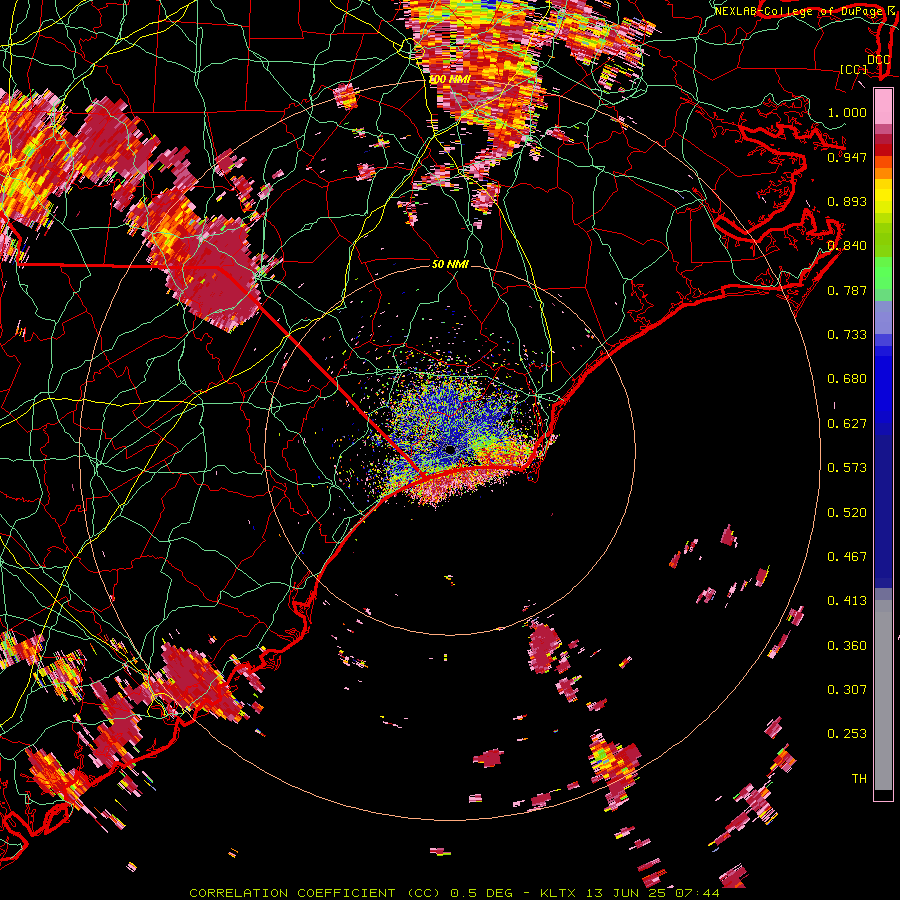Click the black radar site dot at center
Screen dimensions: 900x900
point(449,449)
